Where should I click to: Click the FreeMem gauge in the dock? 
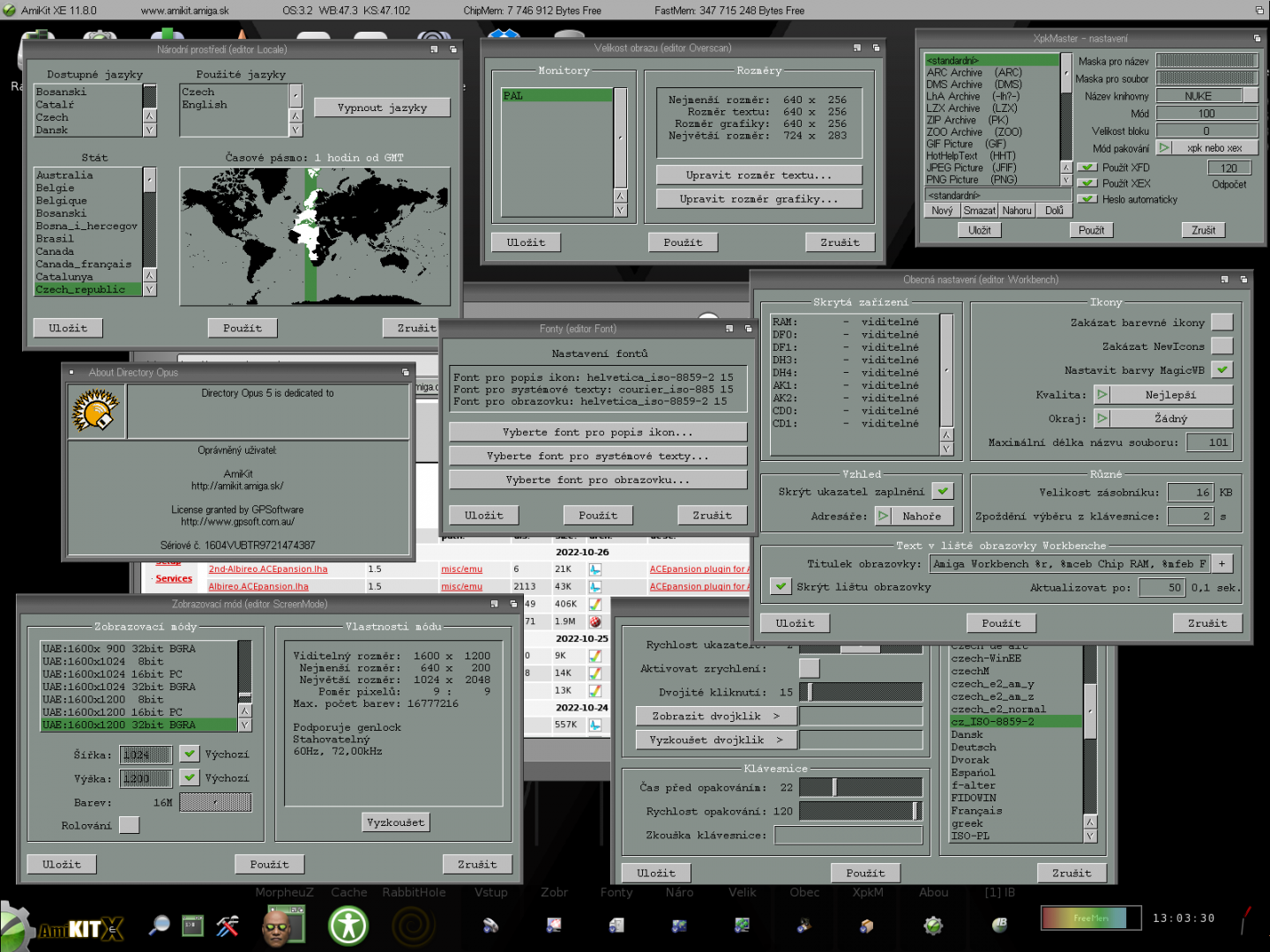pos(1091,919)
